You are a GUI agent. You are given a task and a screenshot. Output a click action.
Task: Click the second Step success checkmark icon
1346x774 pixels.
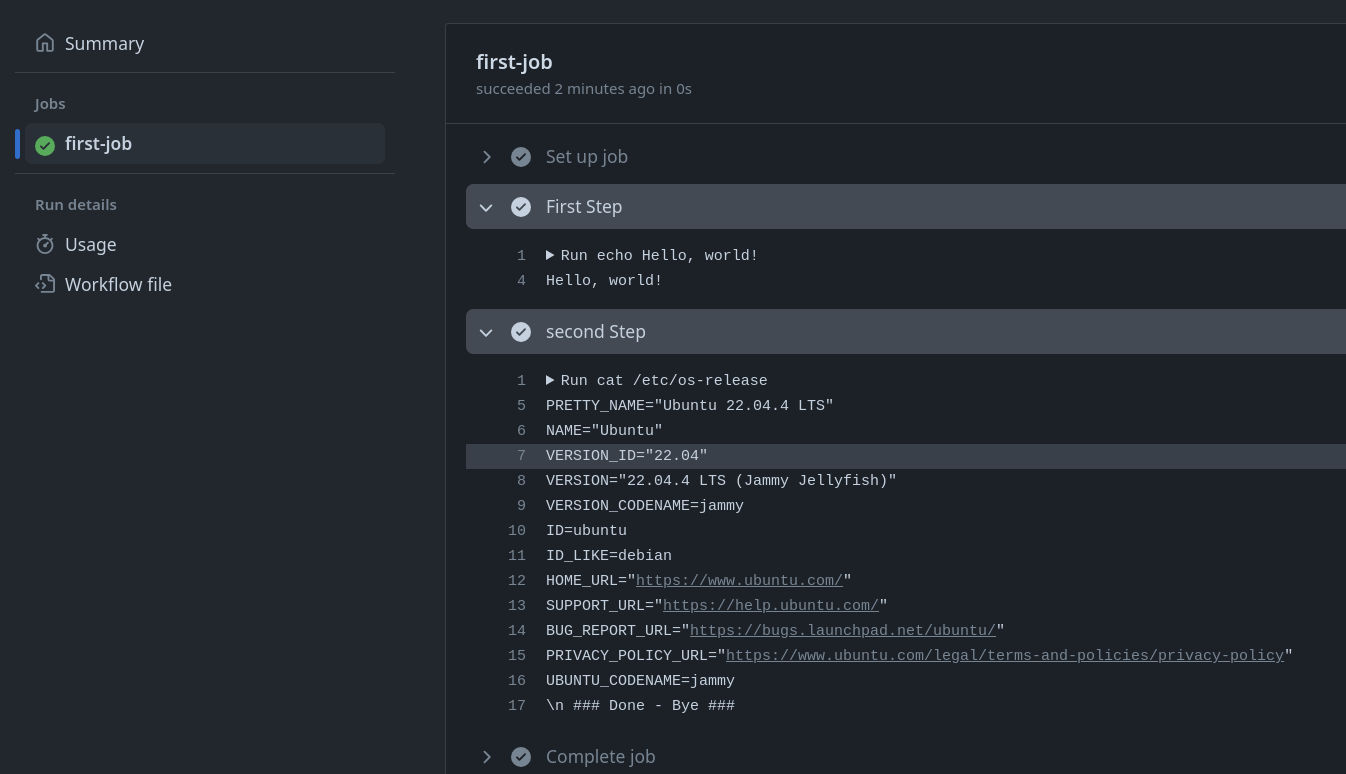click(520, 332)
